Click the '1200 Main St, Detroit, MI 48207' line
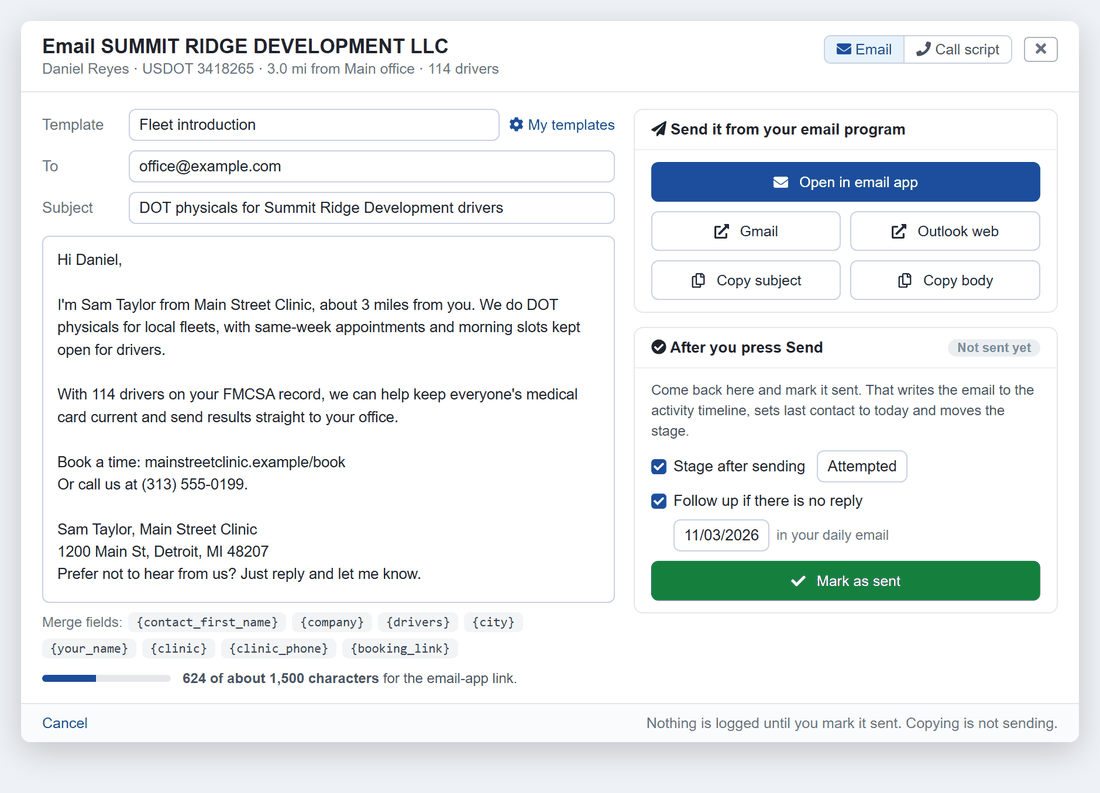This screenshot has width=1100, height=793. coord(163,552)
